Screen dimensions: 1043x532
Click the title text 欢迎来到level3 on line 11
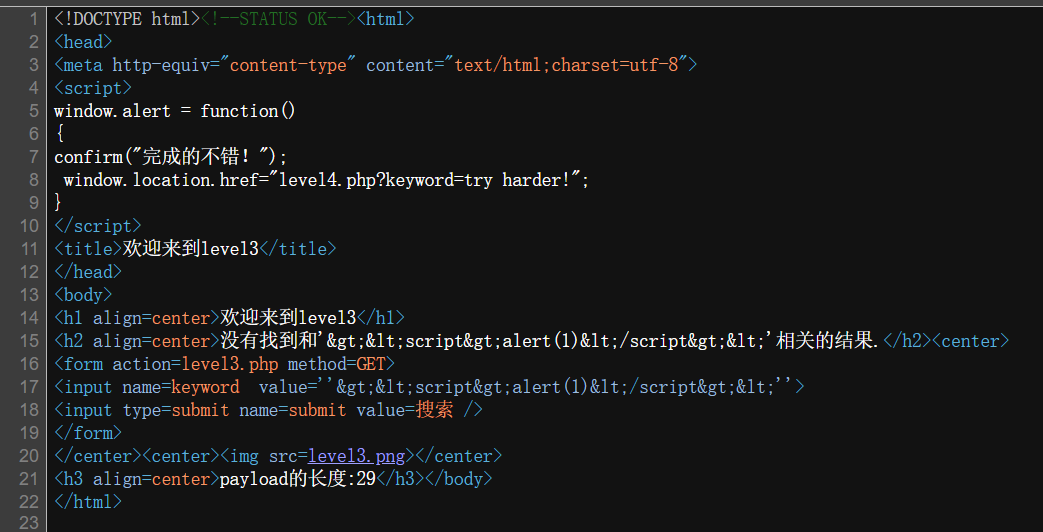click(190, 249)
